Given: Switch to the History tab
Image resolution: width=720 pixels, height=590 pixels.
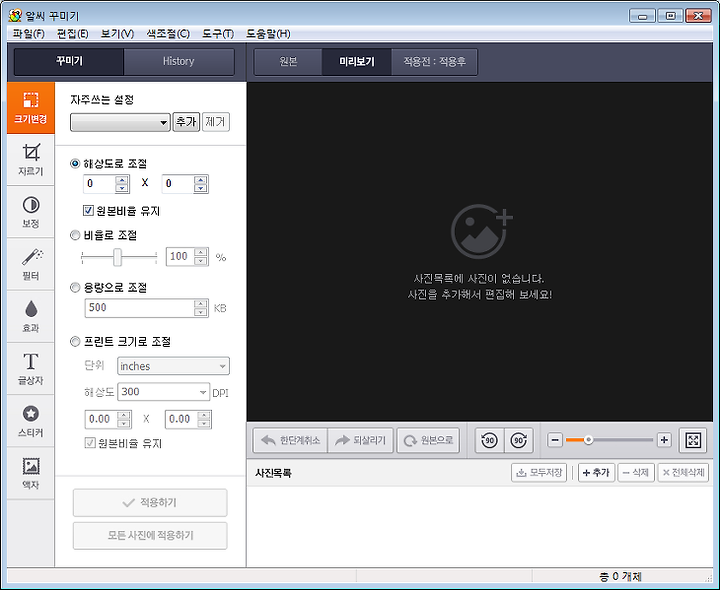Looking at the screenshot, I should pos(179,62).
